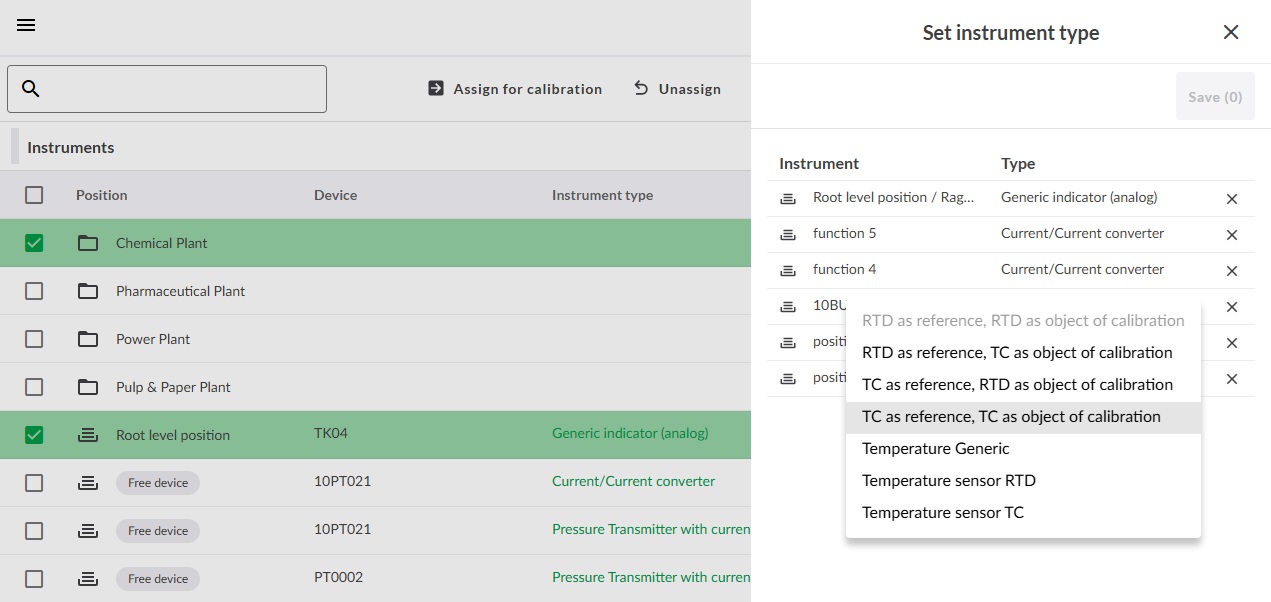This screenshot has width=1271, height=602.
Task: Close the Set instrument type panel
Action: [1231, 32]
